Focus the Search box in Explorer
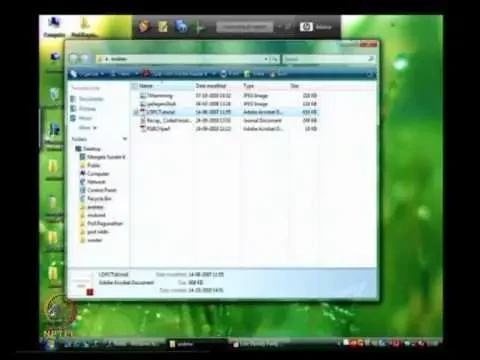This screenshot has width=480, height=360. (328, 59)
